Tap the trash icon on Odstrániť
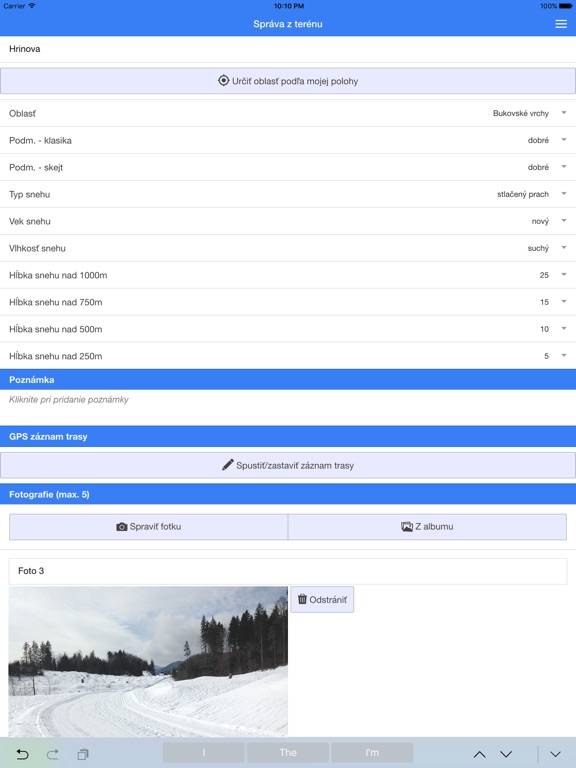The height and width of the screenshot is (768, 576). pyautogui.click(x=302, y=599)
